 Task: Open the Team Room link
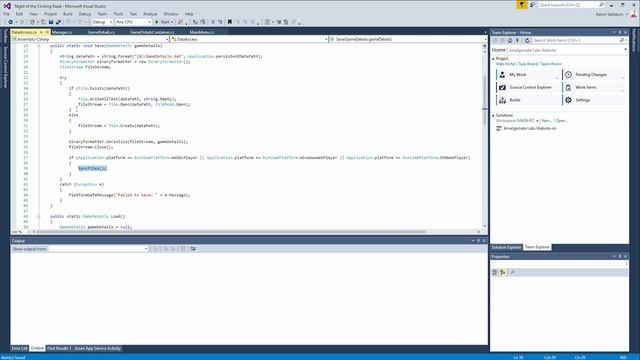[x=551, y=64]
